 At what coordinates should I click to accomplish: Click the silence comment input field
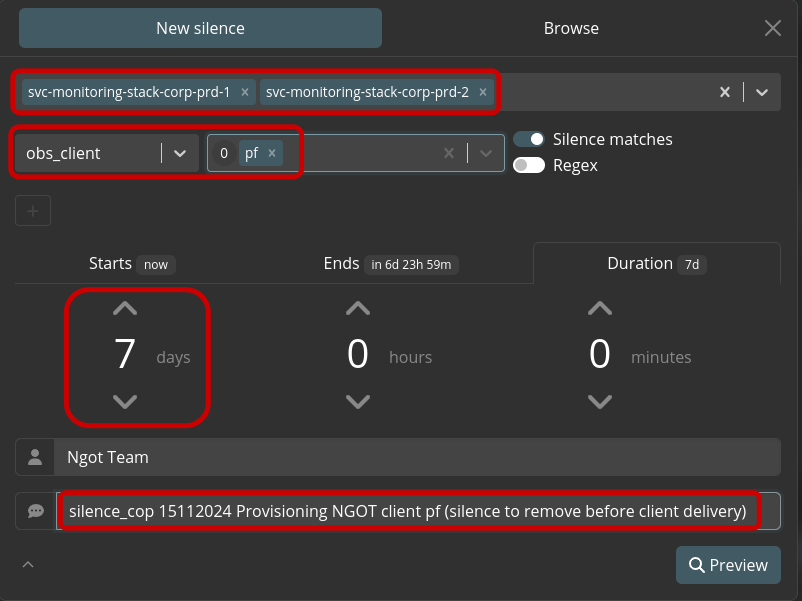coord(418,511)
